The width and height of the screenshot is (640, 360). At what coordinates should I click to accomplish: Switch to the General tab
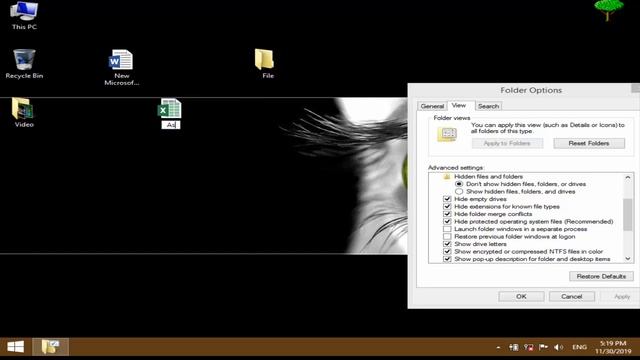[432, 106]
